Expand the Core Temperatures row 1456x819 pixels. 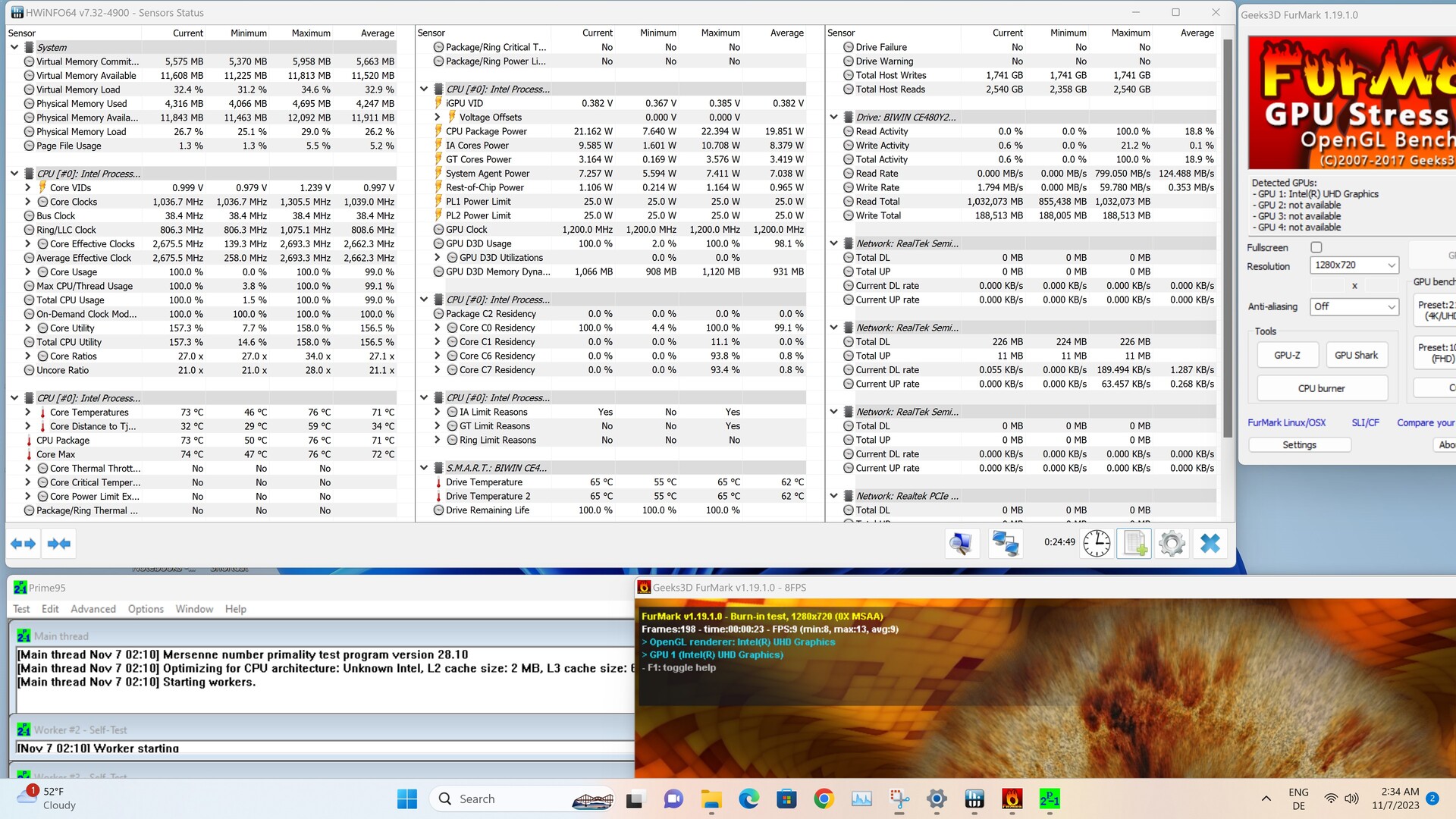point(28,413)
